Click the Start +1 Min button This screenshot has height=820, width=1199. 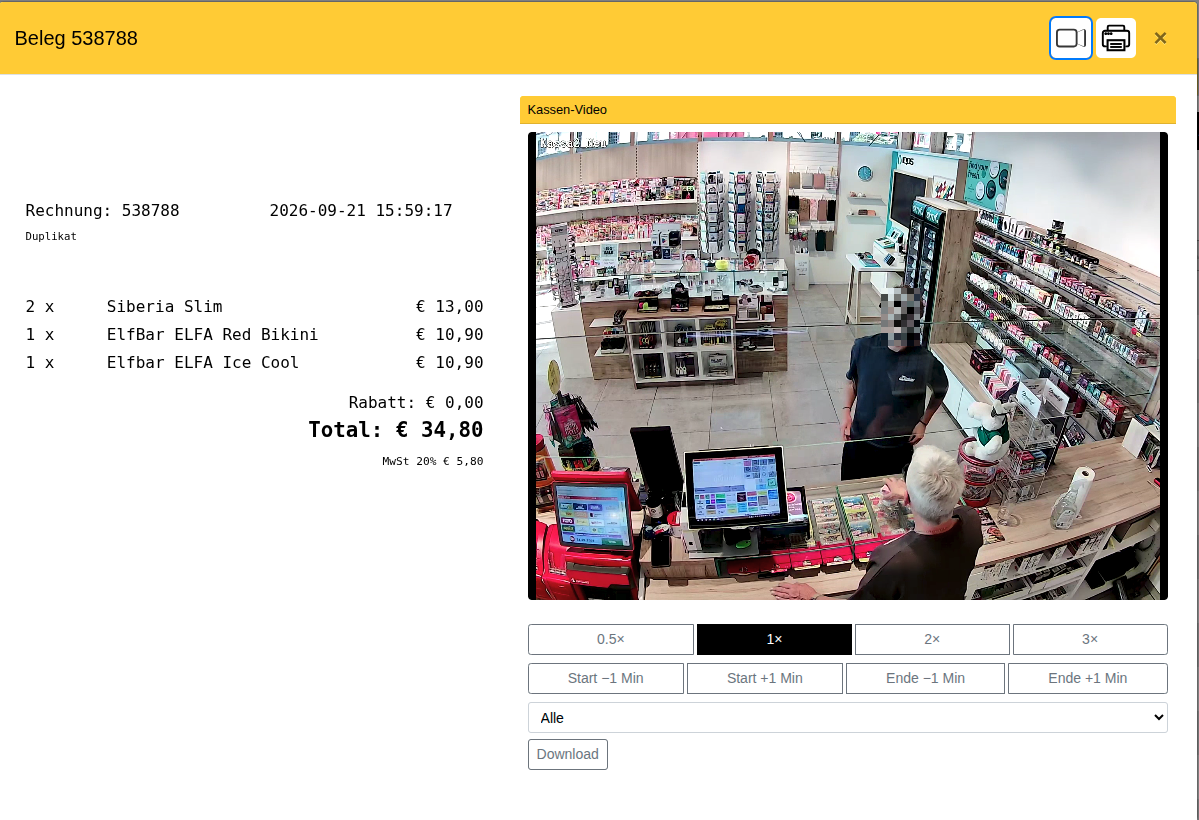tap(765, 678)
